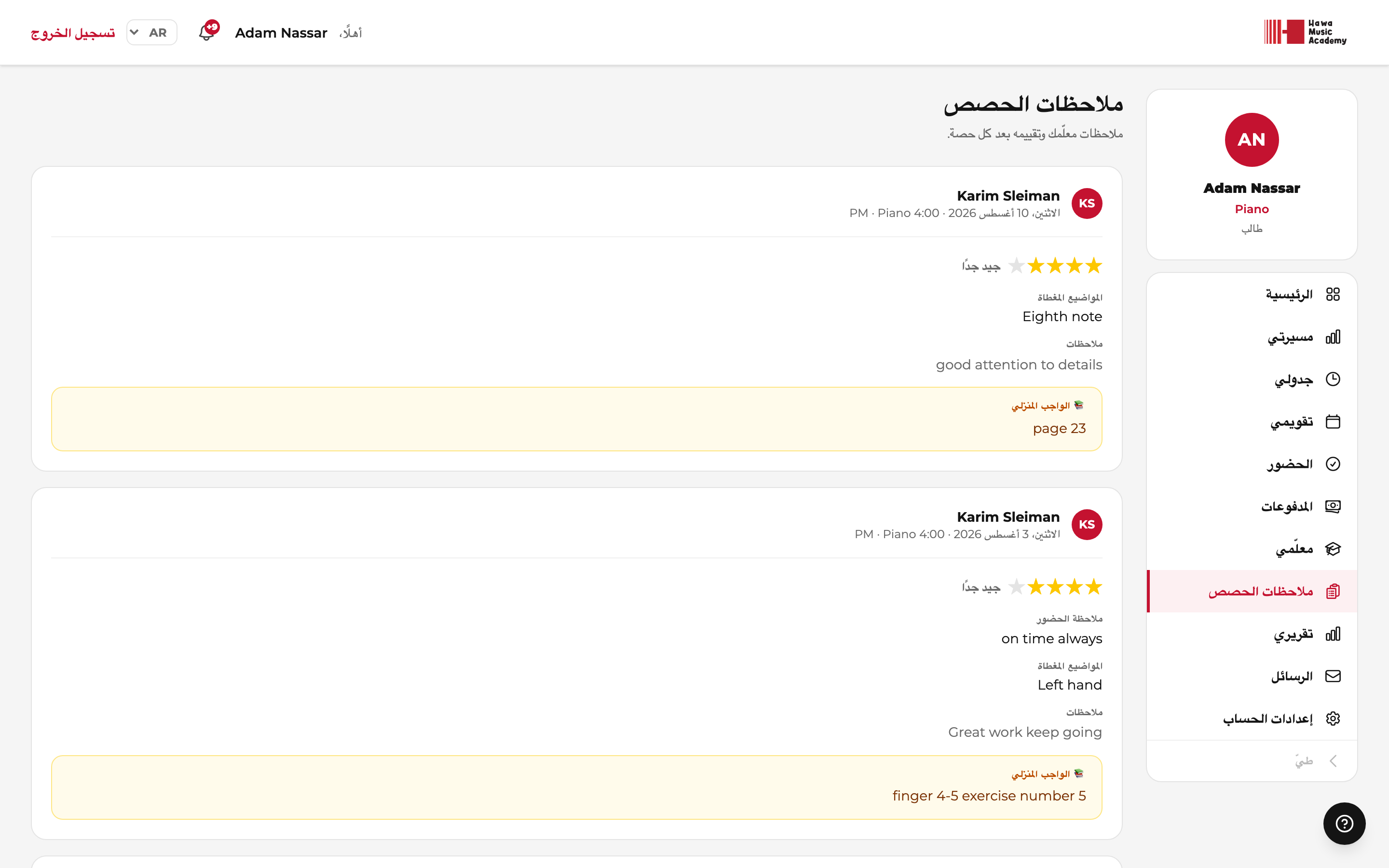Click the تسجيل الخروج logout link
The width and height of the screenshot is (1389, 868).
point(73,33)
